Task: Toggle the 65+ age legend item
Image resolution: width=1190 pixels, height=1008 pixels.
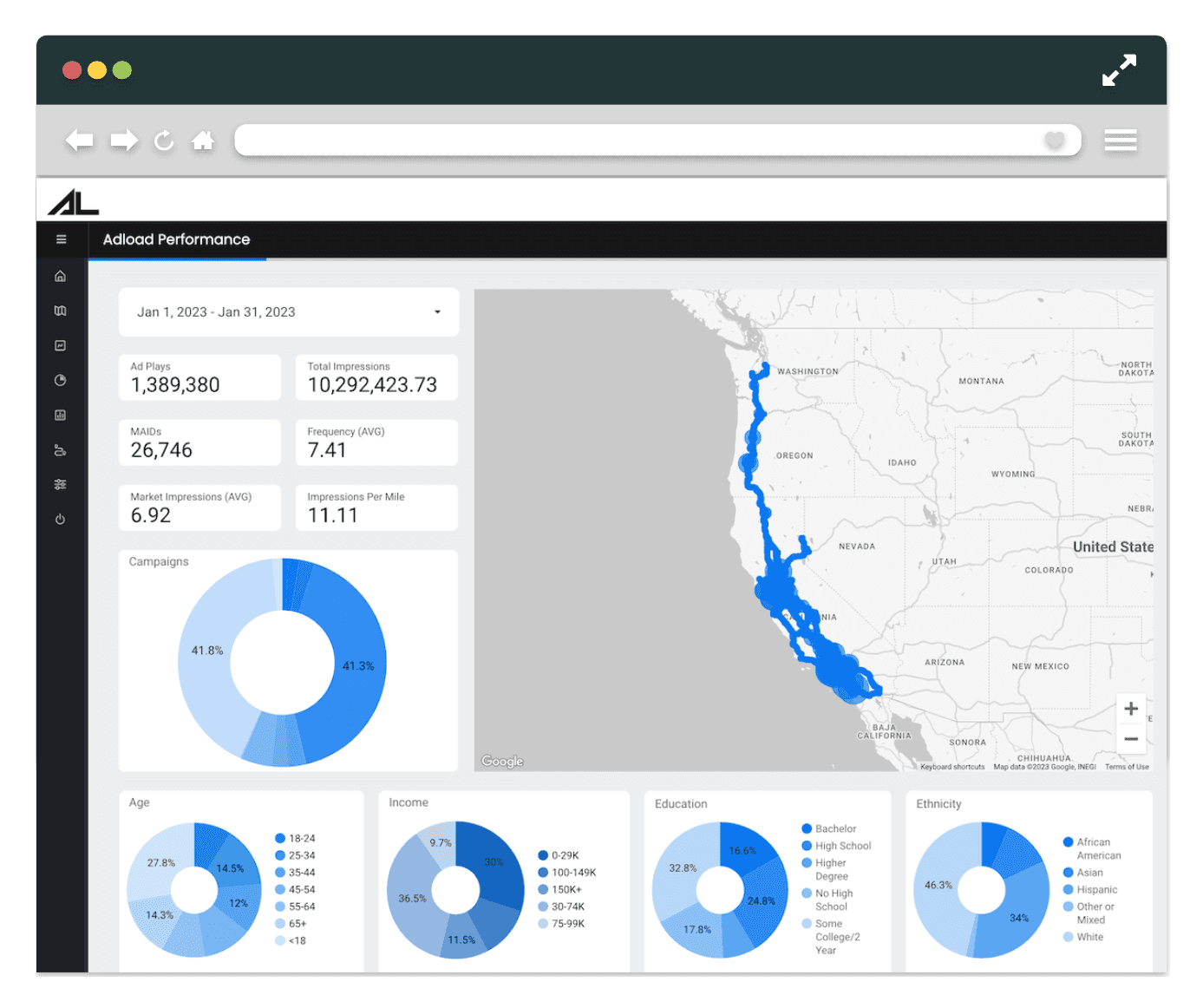Action: pyautogui.click(x=291, y=924)
